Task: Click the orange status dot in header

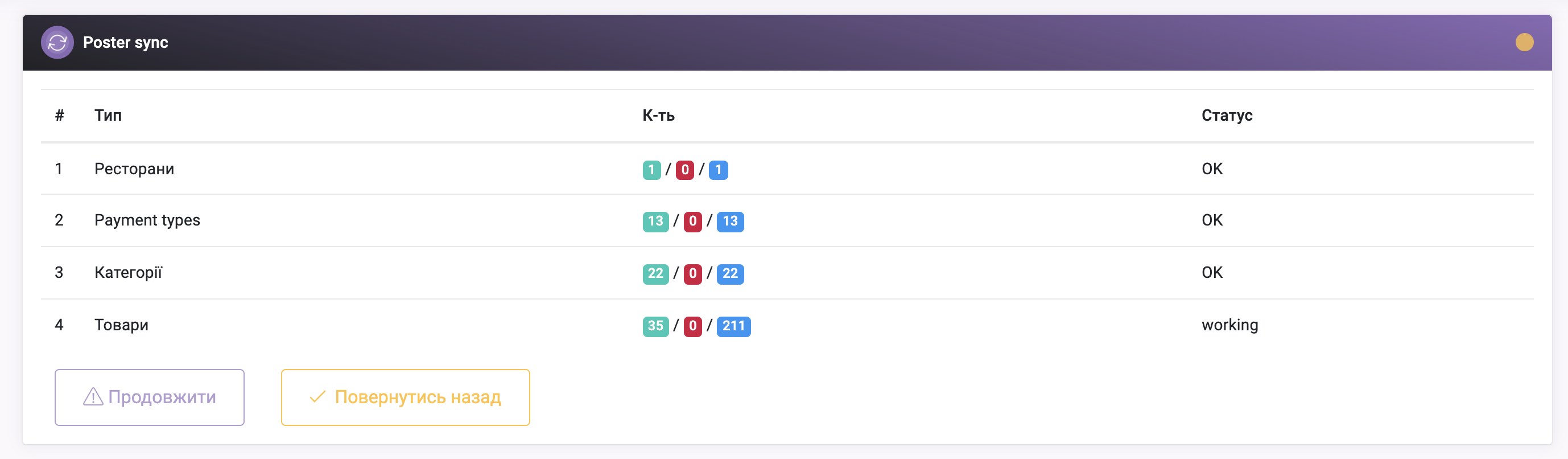Action: tap(1524, 43)
